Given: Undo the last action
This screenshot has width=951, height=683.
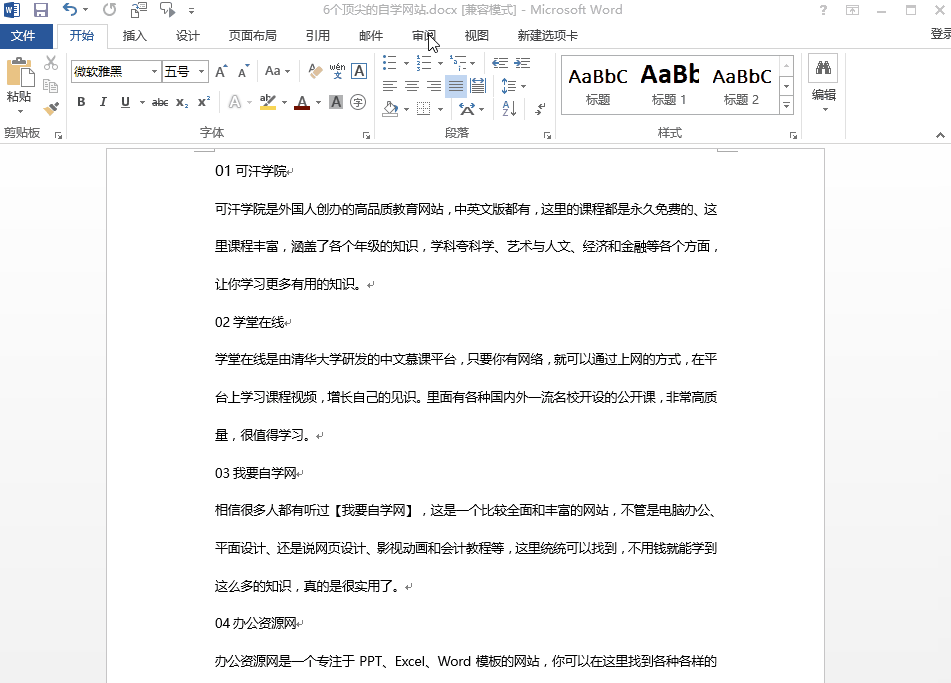Looking at the screenshot, I should (70, 10).
